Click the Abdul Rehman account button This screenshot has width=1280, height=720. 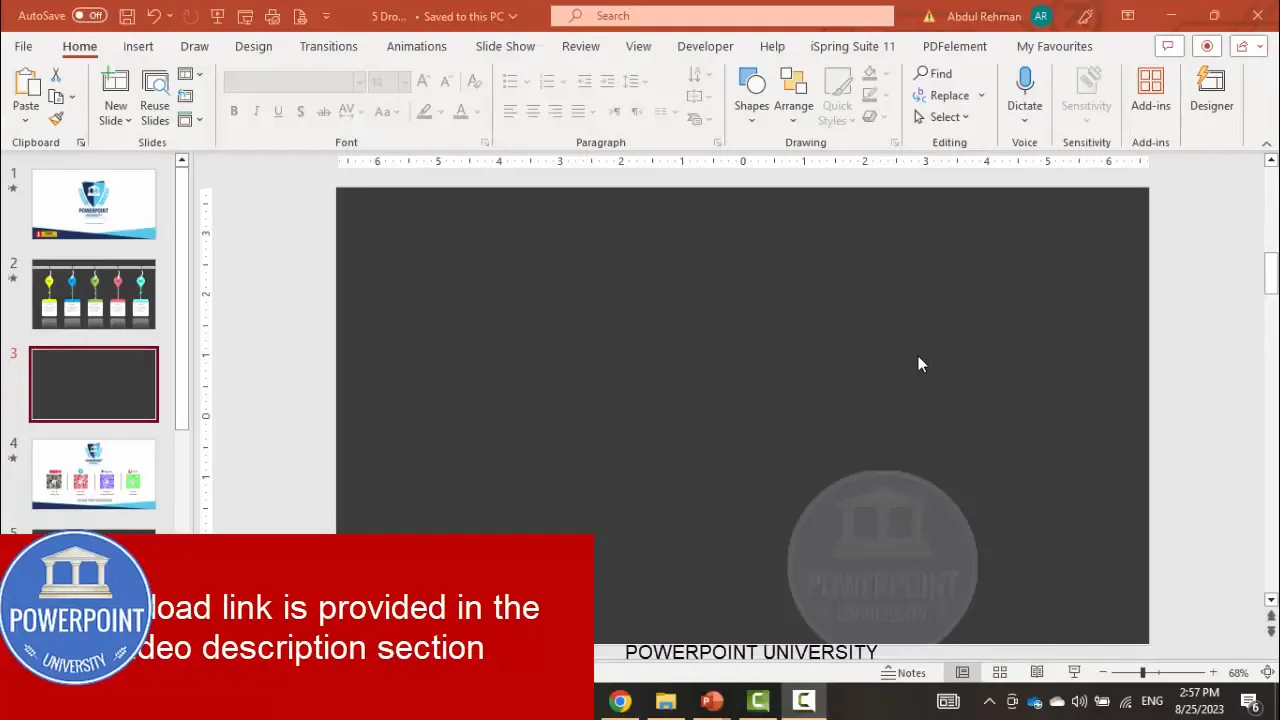tap(999, 16)
